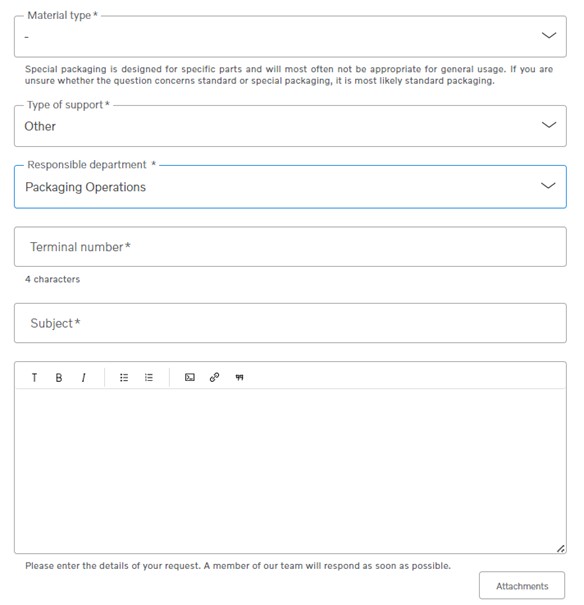Grab the text area resize handle
Image resolution: width=584 pixels, height=605 pixels.
tap(560, 548)
